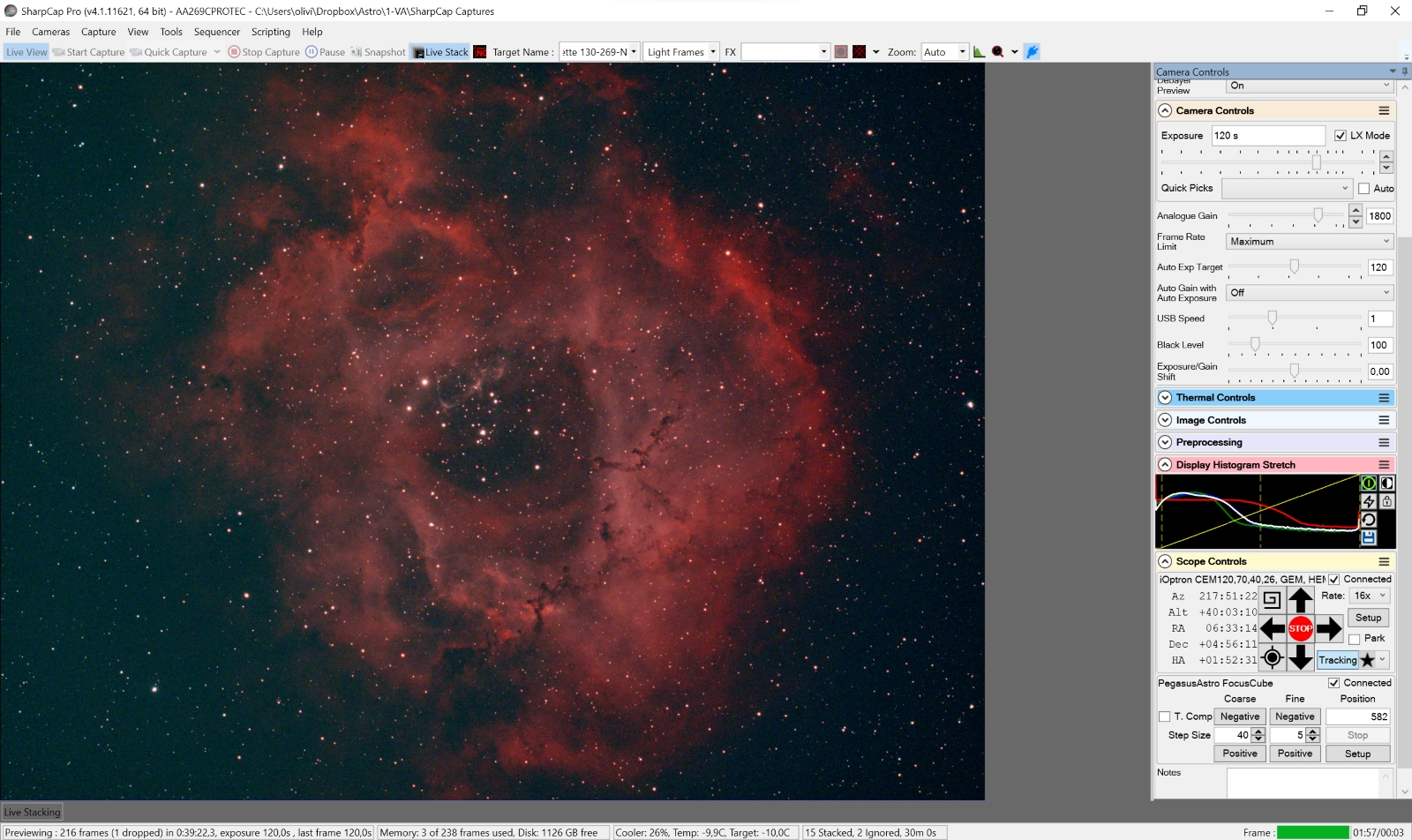Click the red circle selection-area tool icon

(x=841, y=52)
